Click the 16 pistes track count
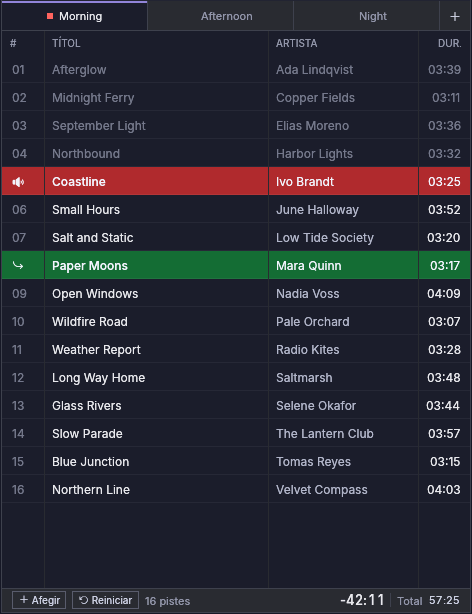Viewport: 472px width, 614px height. click(x=167, y=601)
